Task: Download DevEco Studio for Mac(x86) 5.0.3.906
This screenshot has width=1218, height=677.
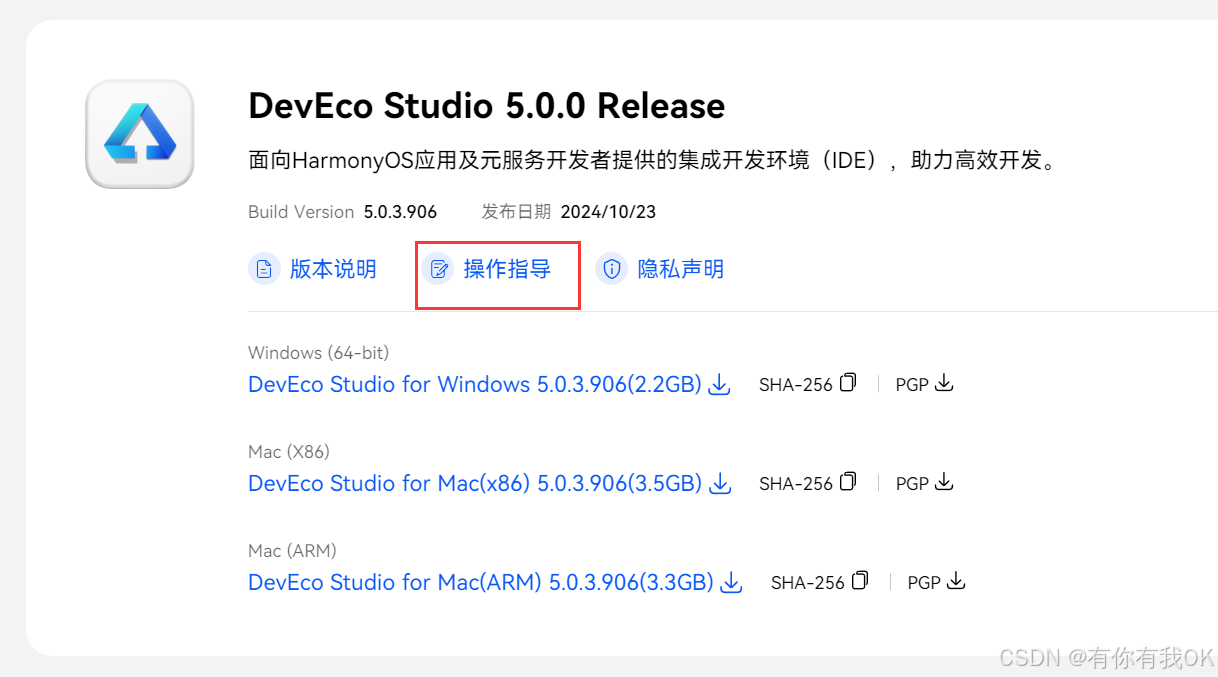Action: click(475, 484)
